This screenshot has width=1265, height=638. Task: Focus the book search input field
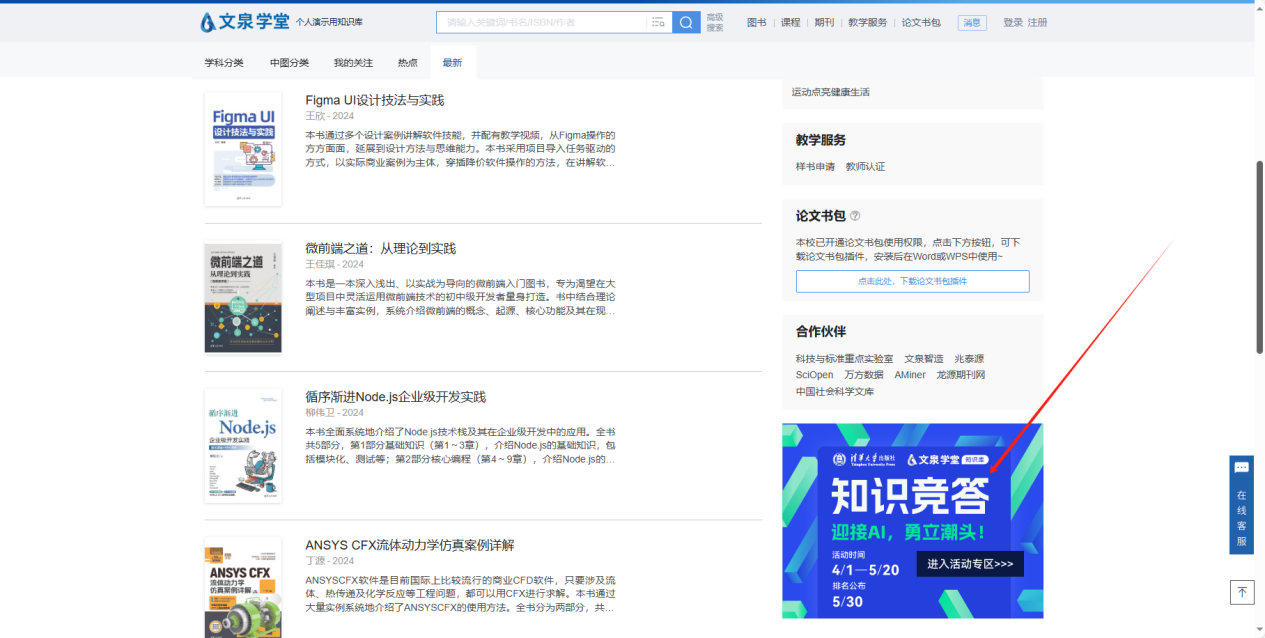(540, 22)
